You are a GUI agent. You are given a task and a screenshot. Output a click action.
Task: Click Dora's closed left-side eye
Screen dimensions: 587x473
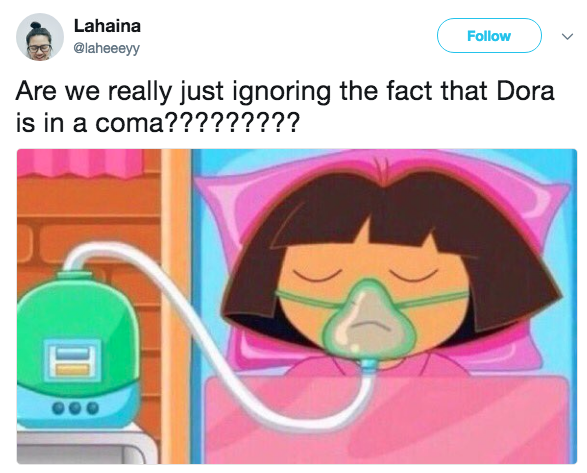317,276
